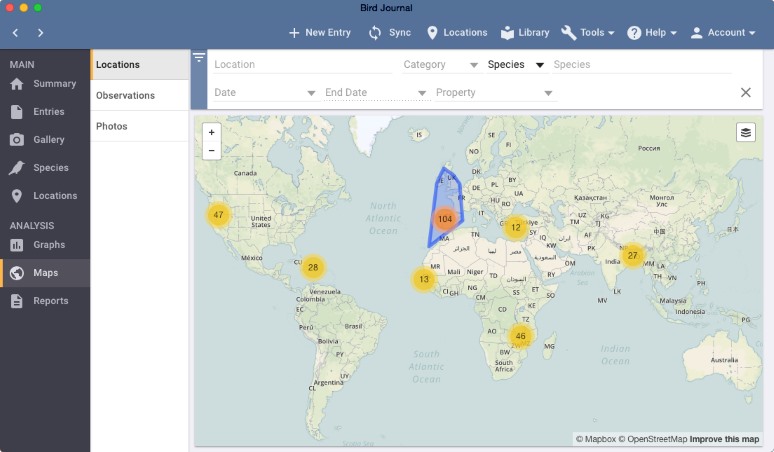Click the Sync label
The height and width of the screenshot is (452, 774).
tap(400, 33)
